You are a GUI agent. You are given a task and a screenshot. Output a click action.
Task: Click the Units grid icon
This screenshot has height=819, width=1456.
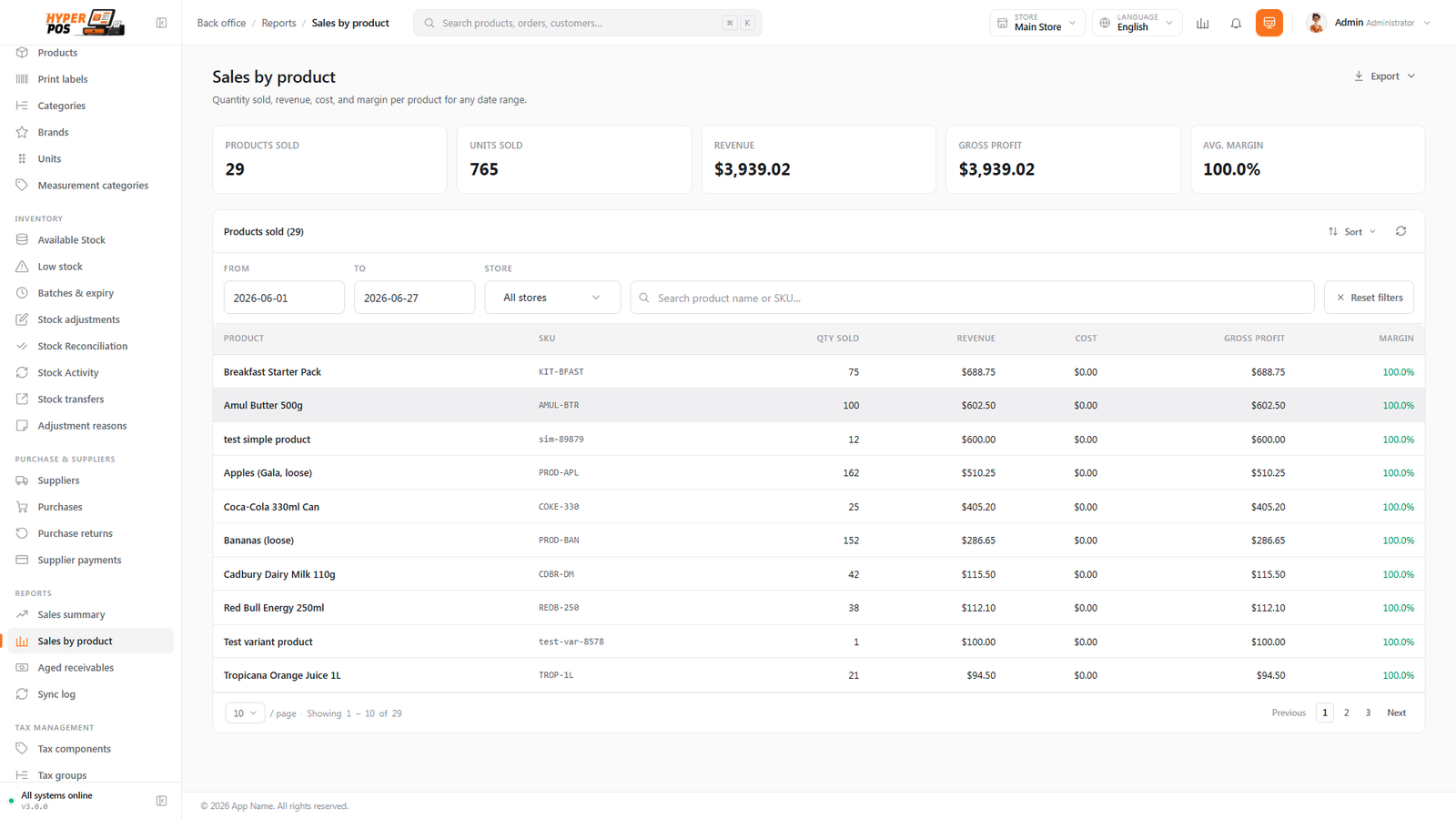click(22, 158)
